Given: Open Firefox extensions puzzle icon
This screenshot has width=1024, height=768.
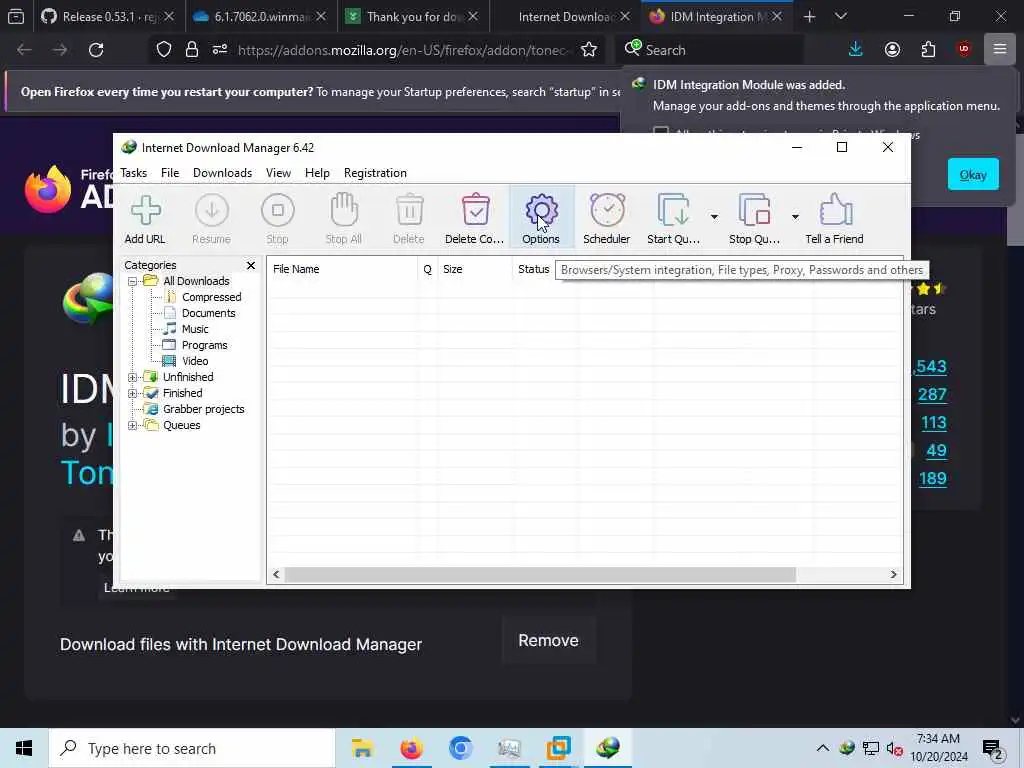Looking at the screenshot, I should (x=928, y=50).
